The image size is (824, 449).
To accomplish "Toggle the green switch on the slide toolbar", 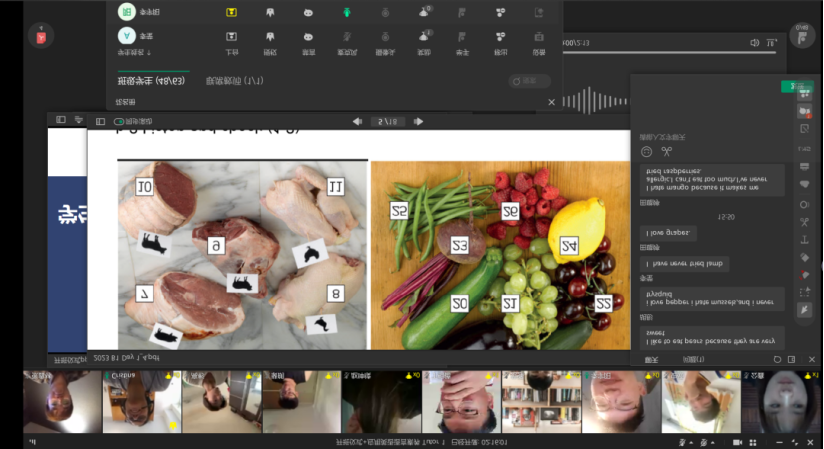I will tap(119, 122).
